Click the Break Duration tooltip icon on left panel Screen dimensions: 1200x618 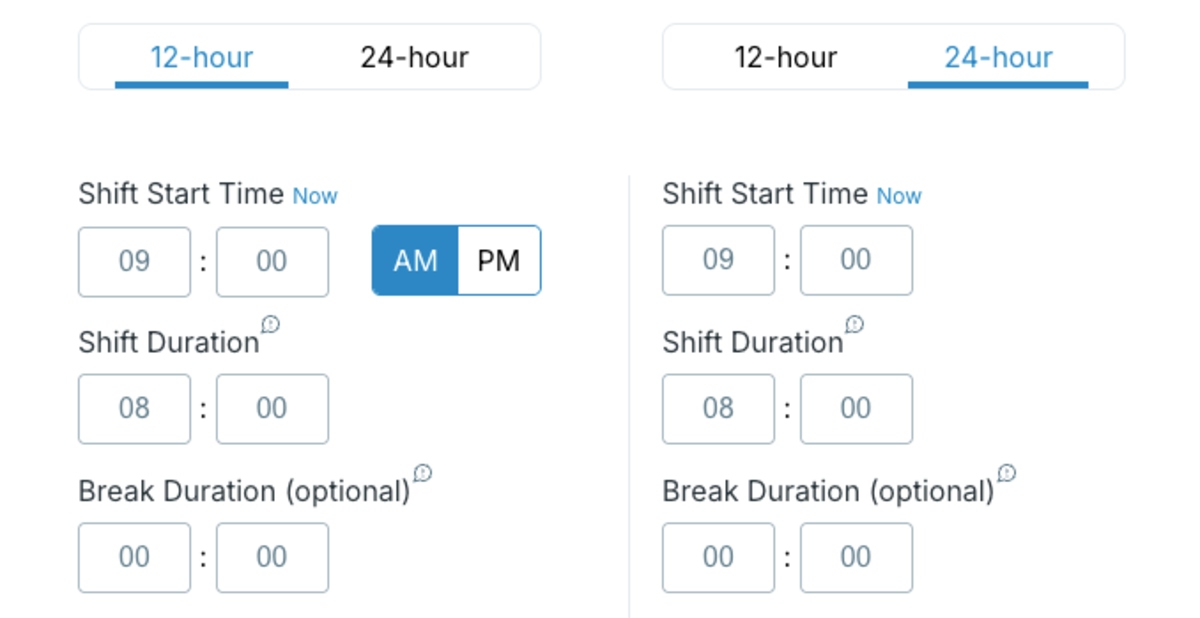click(x=421, y=472)
